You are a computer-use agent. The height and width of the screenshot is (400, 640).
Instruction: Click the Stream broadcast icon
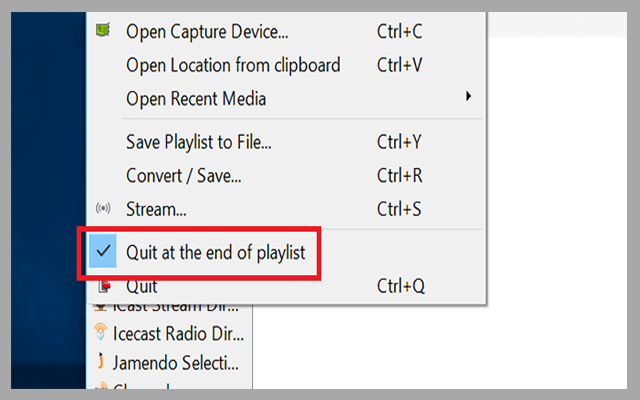click(x=102, y=209)
